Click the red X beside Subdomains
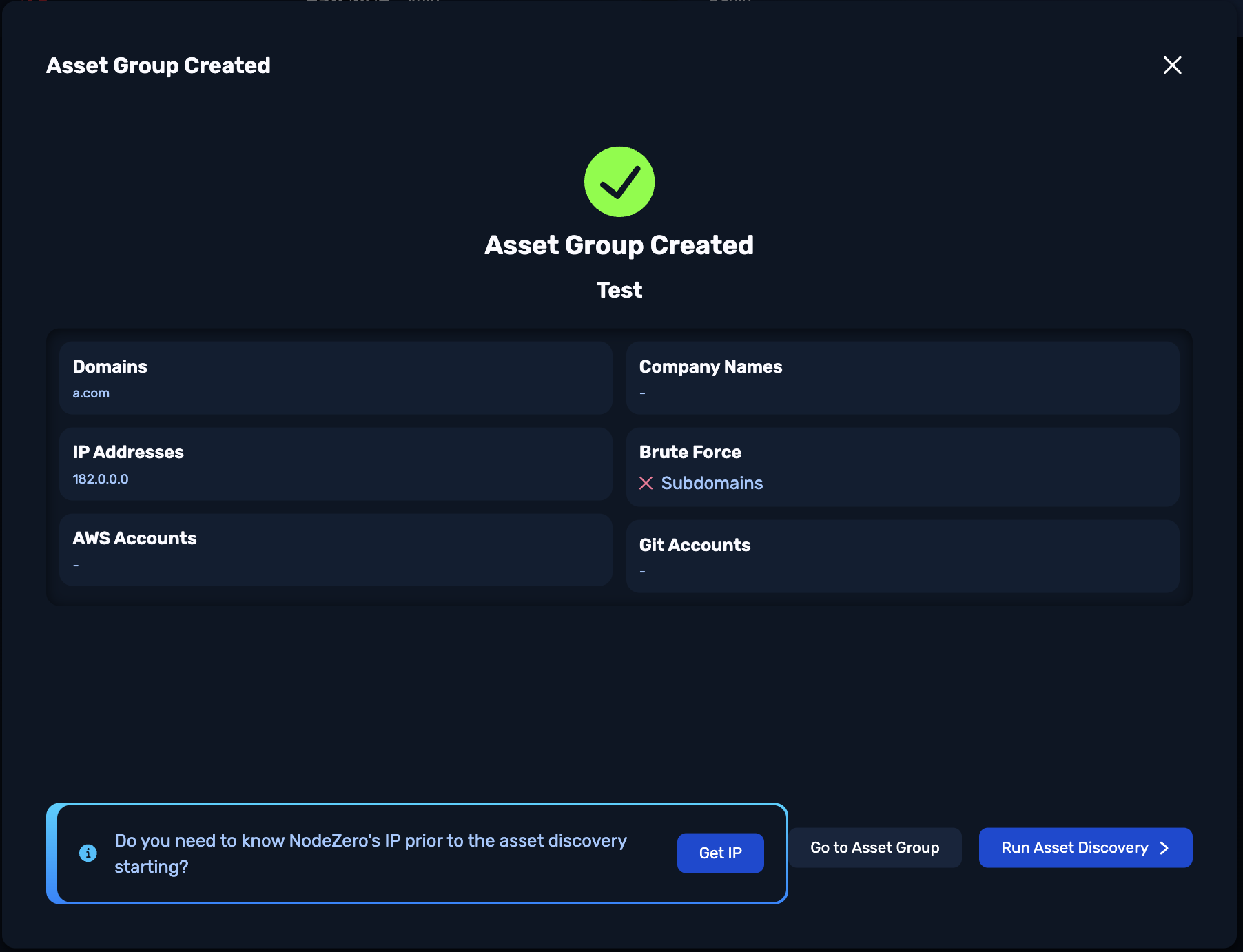The image size is (1243, 952). pos(646,483)
